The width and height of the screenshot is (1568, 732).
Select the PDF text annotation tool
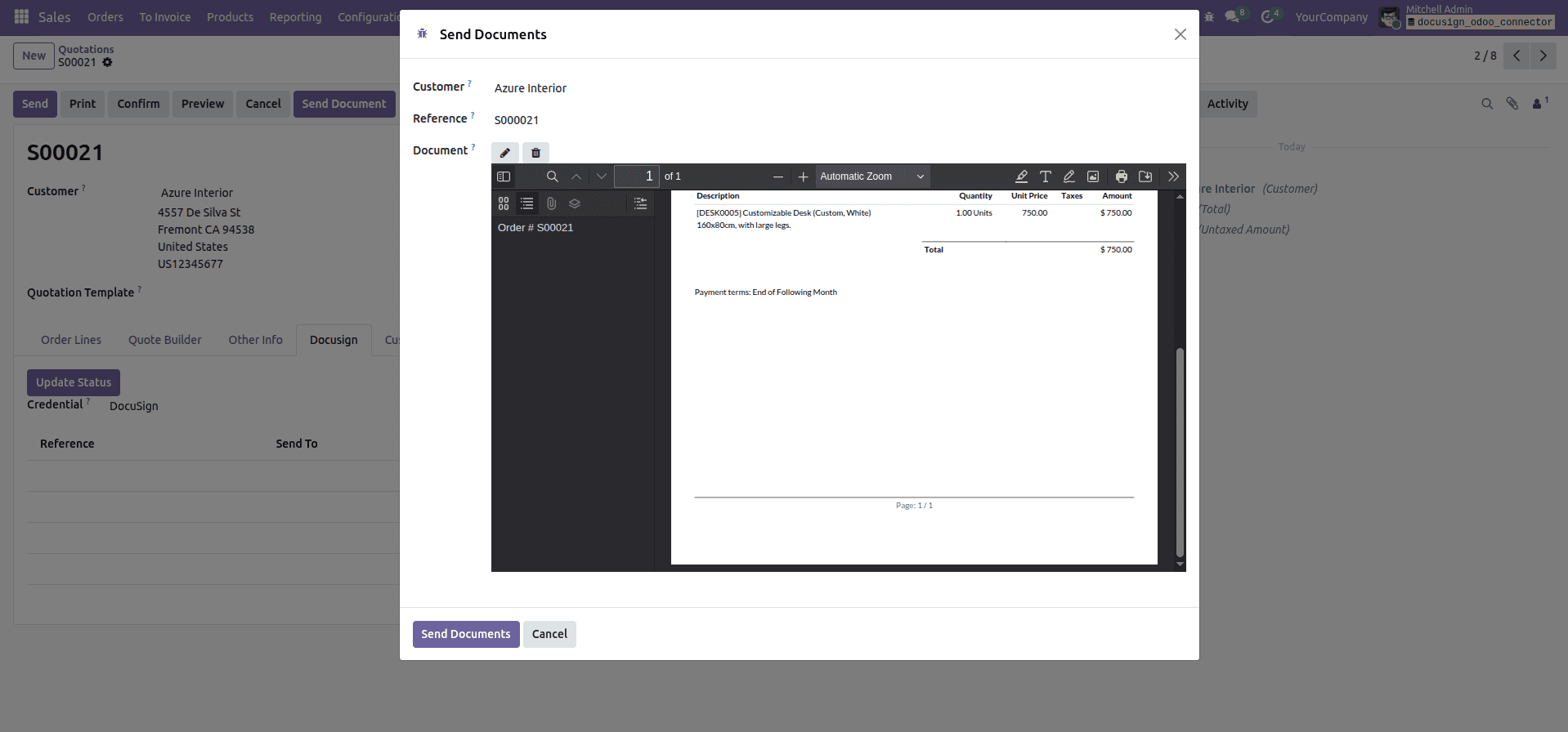pyautogui.click(x=1046, y=176)
